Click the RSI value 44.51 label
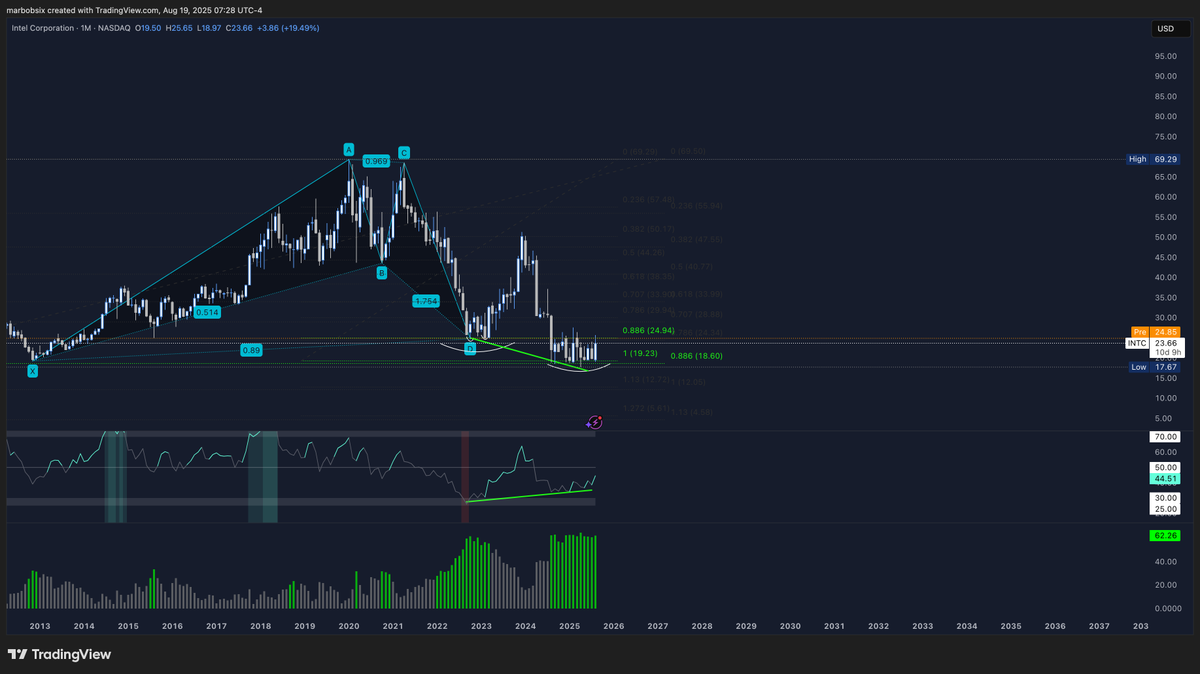Screen dimensions: 1200x674 point(1166,479)
